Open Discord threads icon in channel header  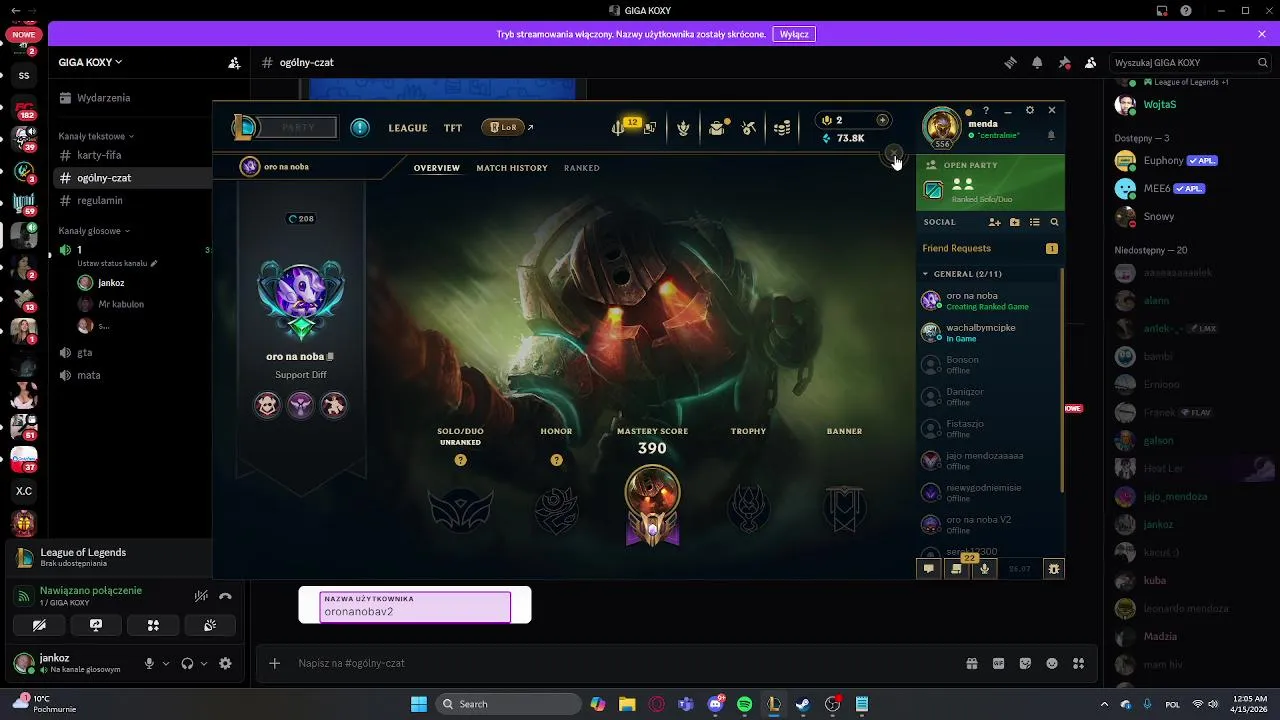[x=1010, y=62]
